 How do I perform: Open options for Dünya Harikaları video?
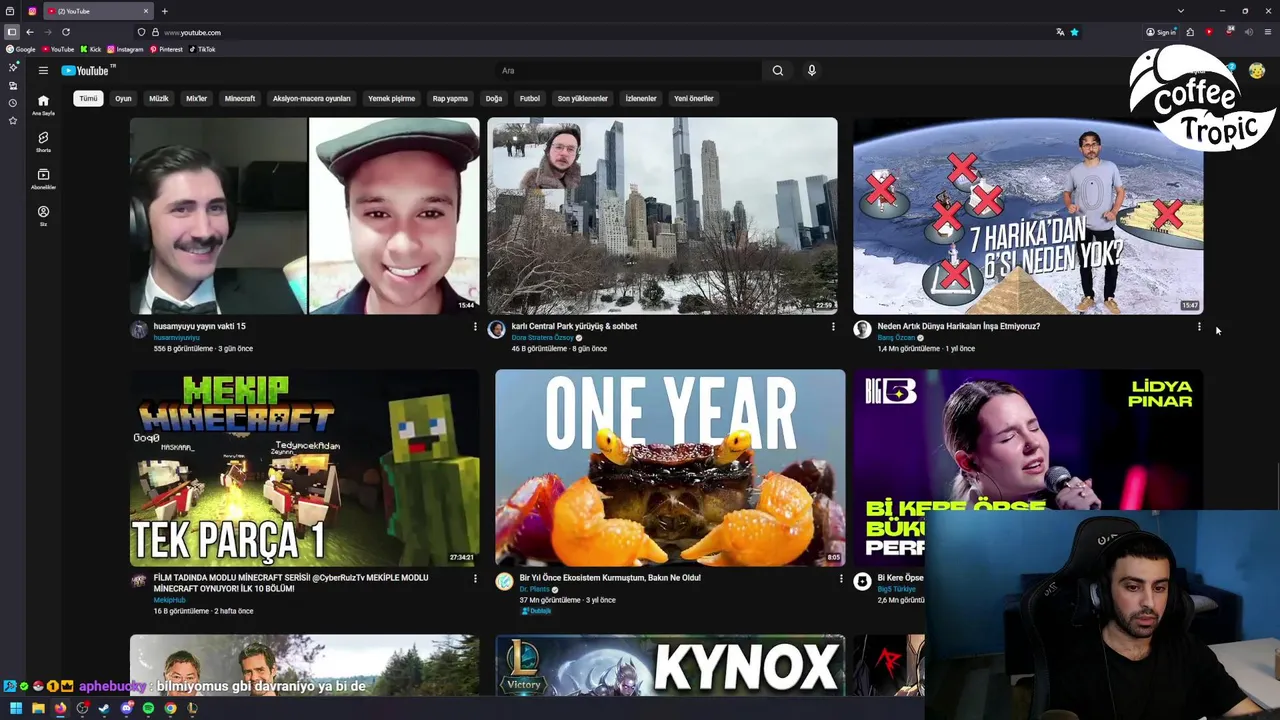click(x=1199, y=327)
